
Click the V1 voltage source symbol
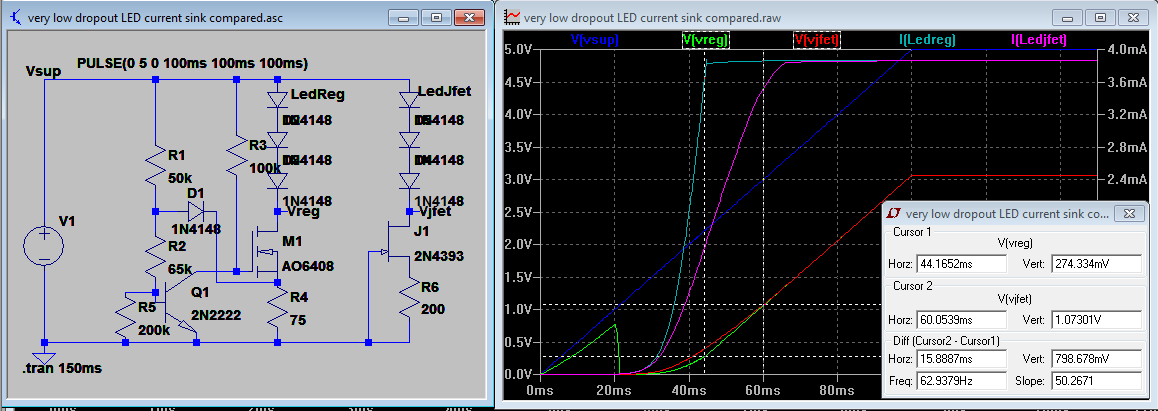point(44,245)
